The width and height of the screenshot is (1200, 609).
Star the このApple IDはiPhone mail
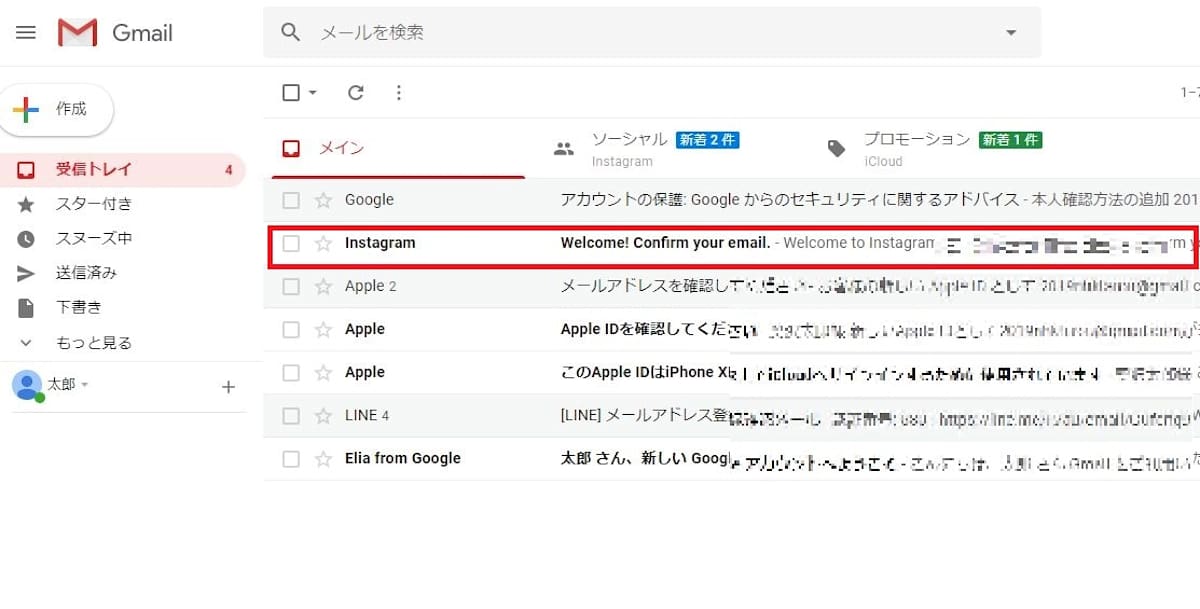(323, 372)
